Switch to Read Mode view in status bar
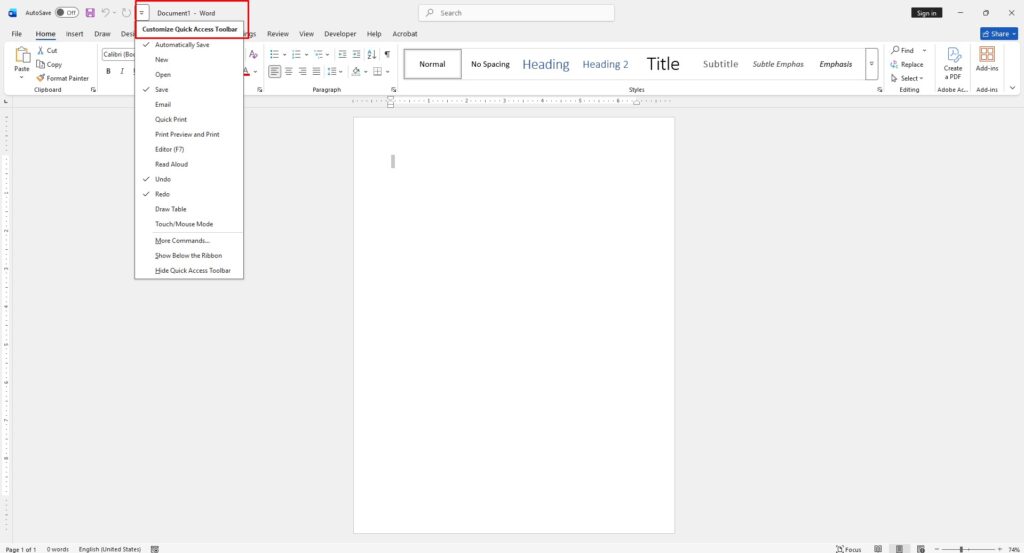Viewport: 1024px width, 553px height. coord(878,549)
